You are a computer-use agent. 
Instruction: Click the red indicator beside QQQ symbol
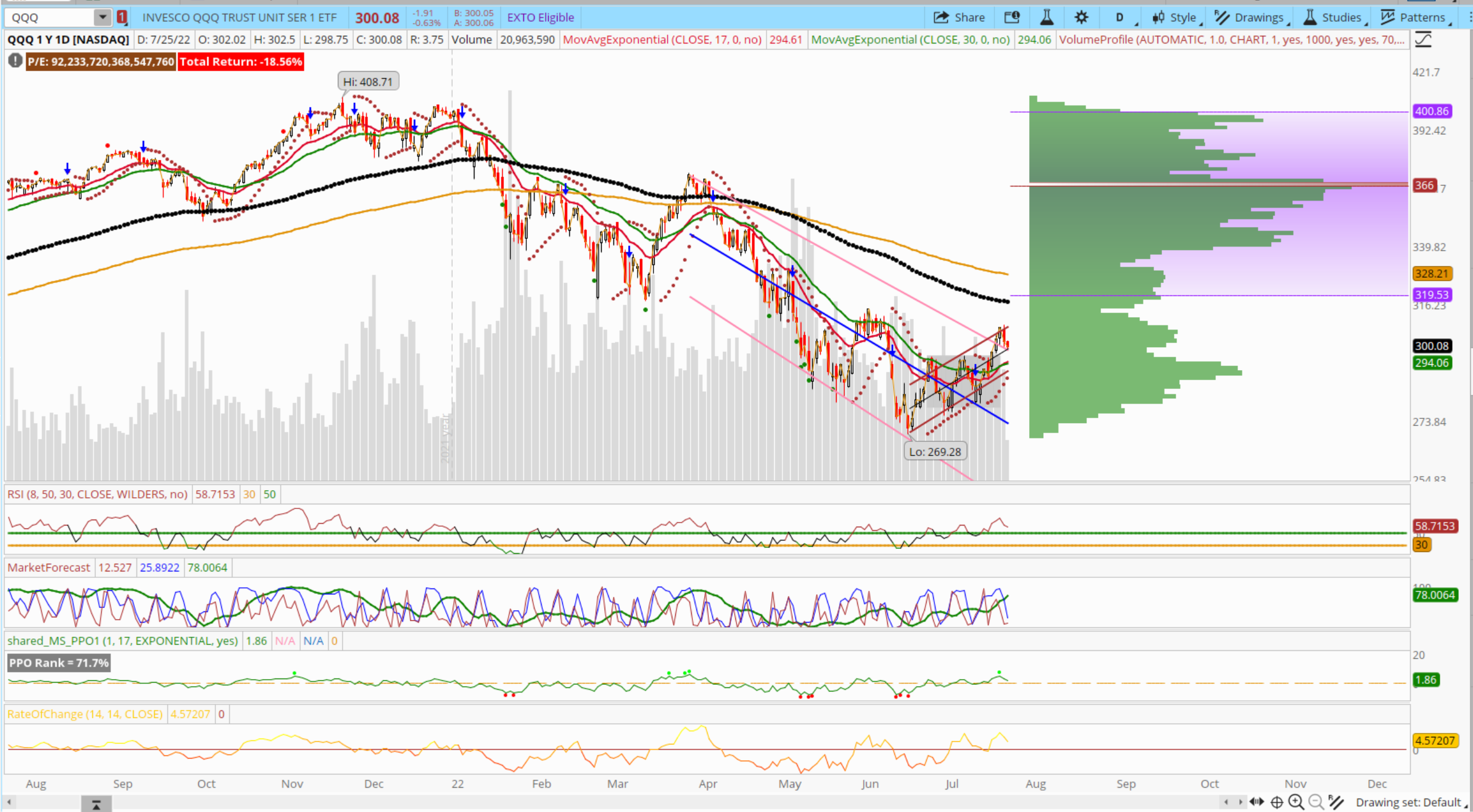coord(122,17)
